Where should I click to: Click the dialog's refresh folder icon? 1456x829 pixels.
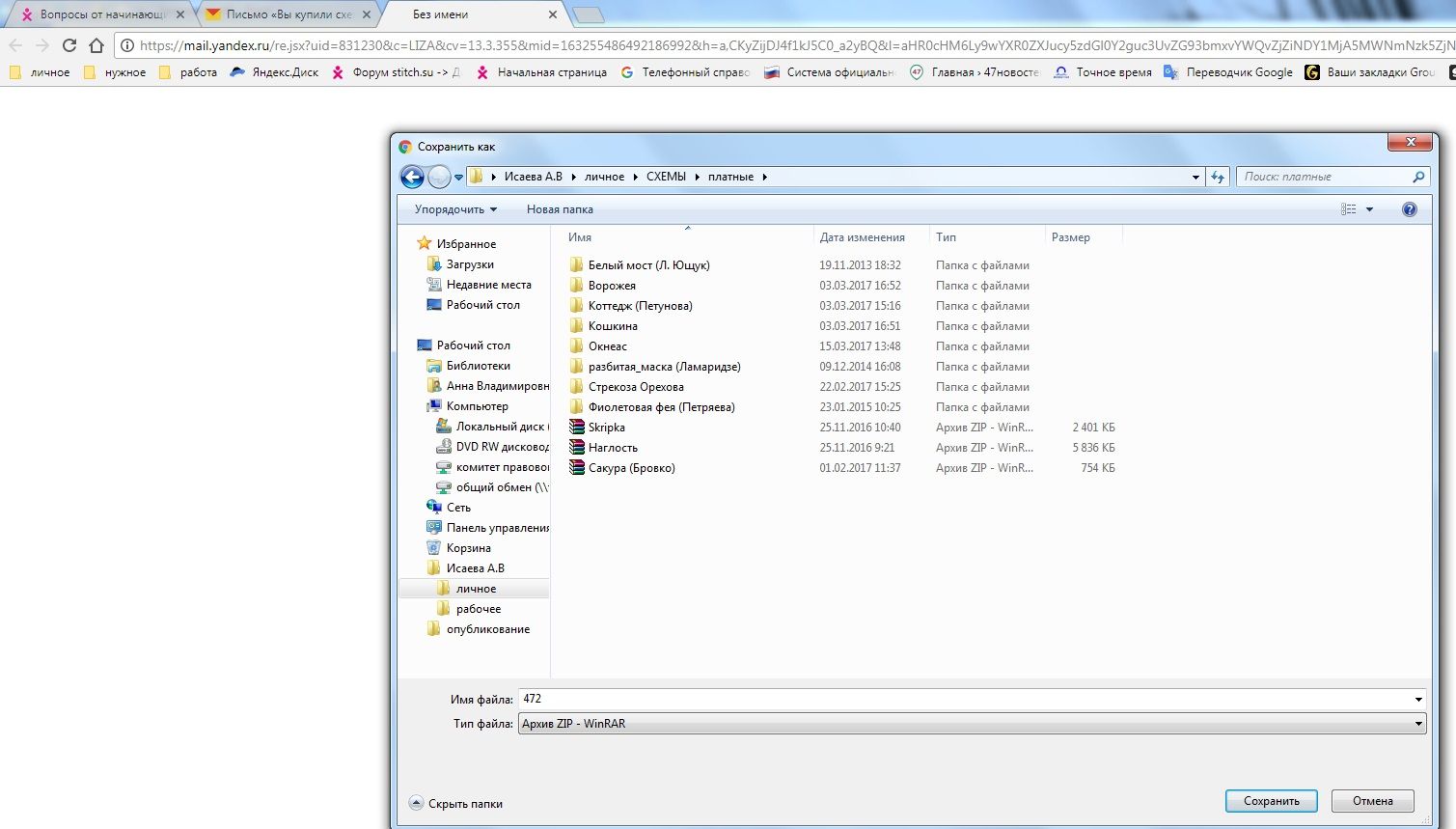[1218, 177]
